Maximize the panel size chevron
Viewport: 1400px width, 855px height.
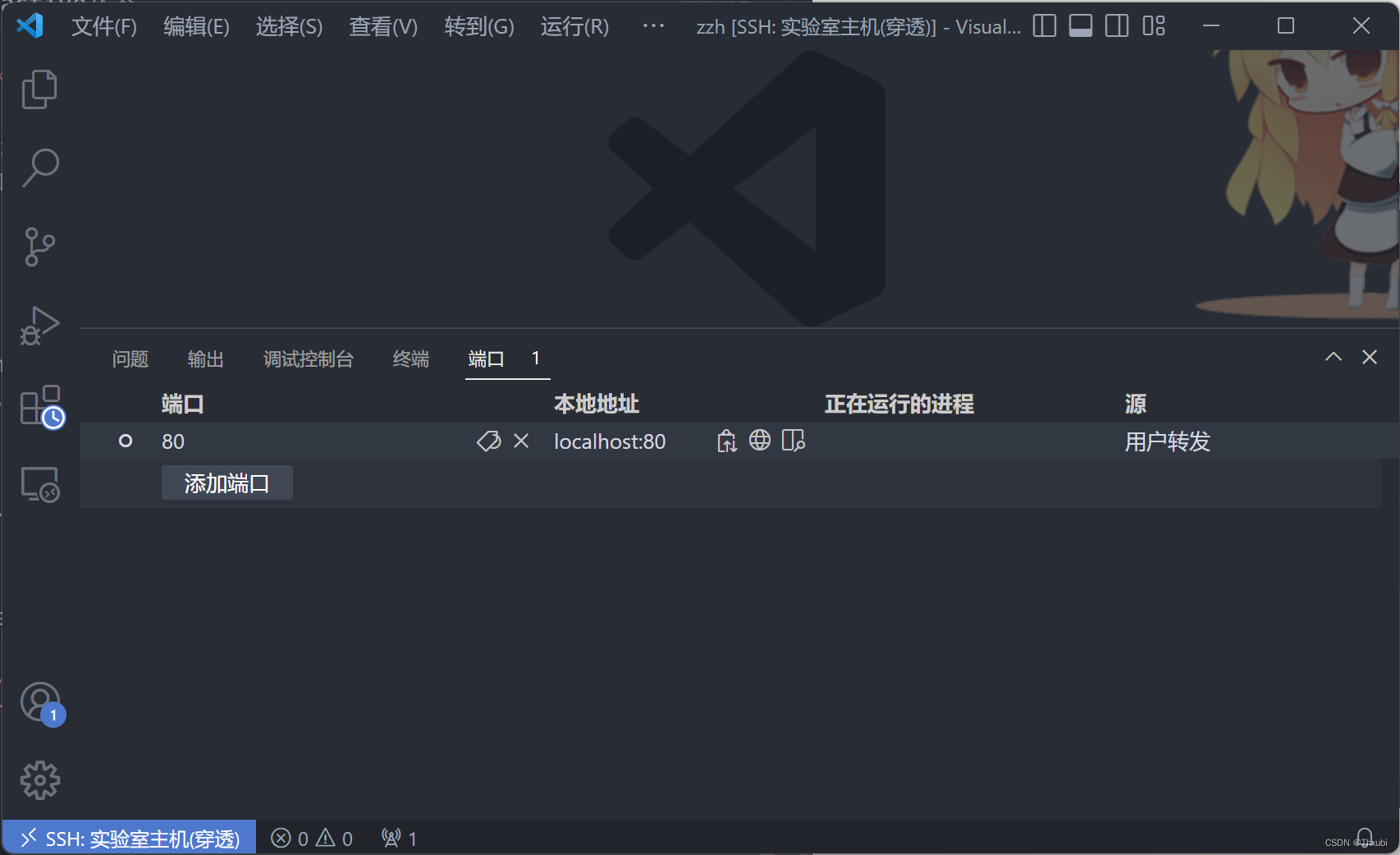(x=1334, y=357)
